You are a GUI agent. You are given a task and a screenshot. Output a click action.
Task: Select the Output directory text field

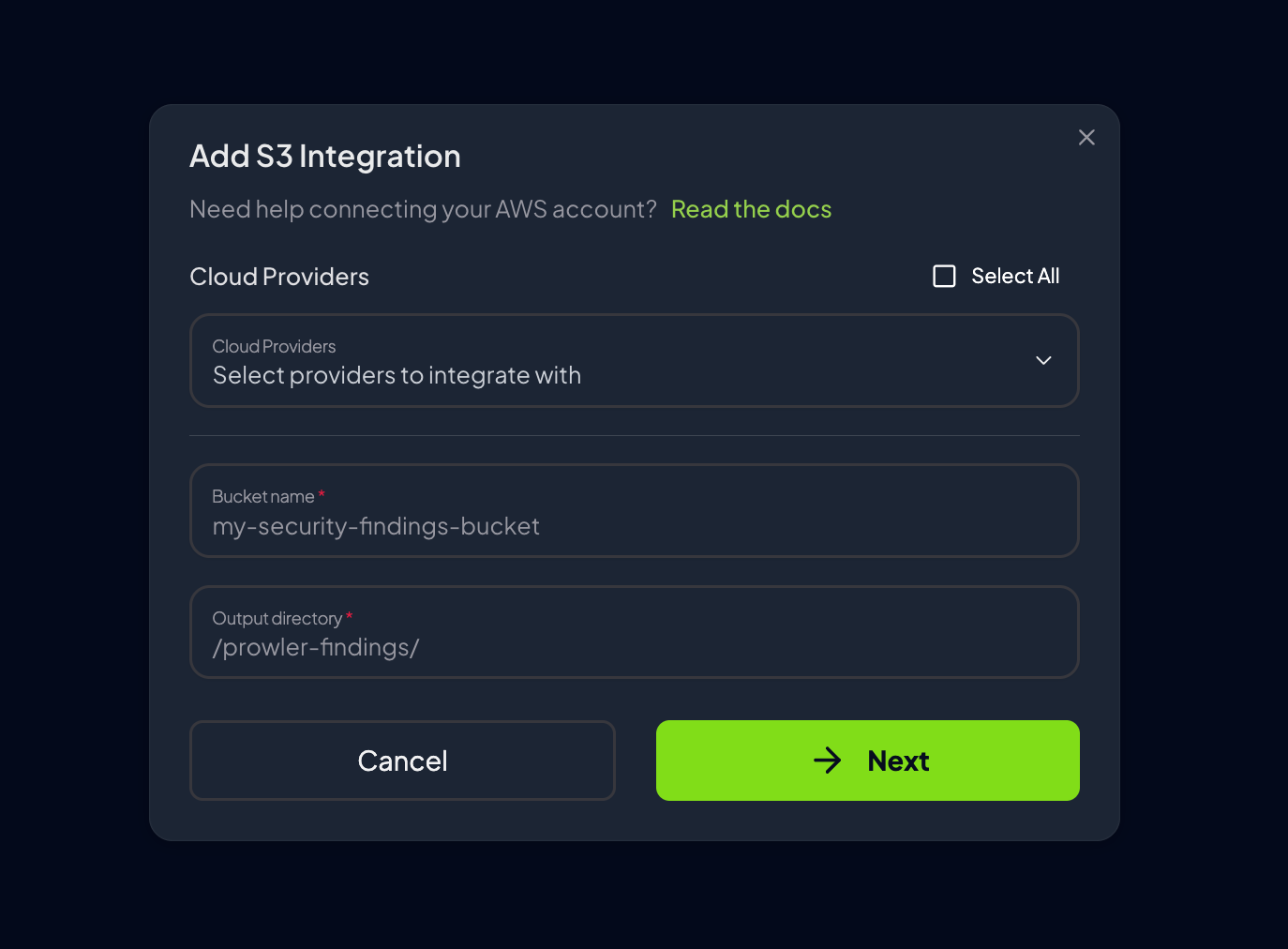click(634, 632)
